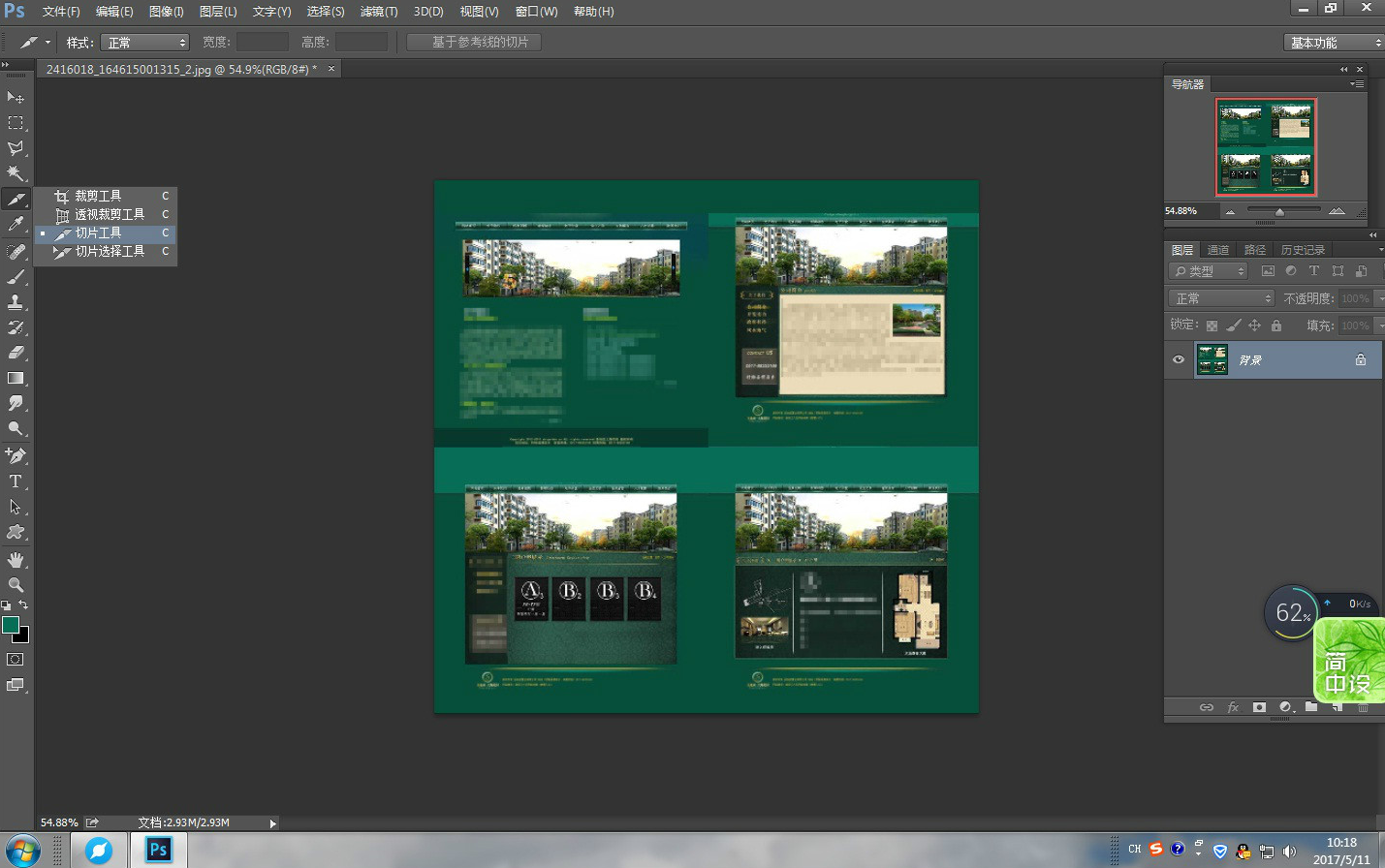Click the link layers icon
Image resolution: width=1385 pixels, height=868 pixels.
tap(1207, 707)
